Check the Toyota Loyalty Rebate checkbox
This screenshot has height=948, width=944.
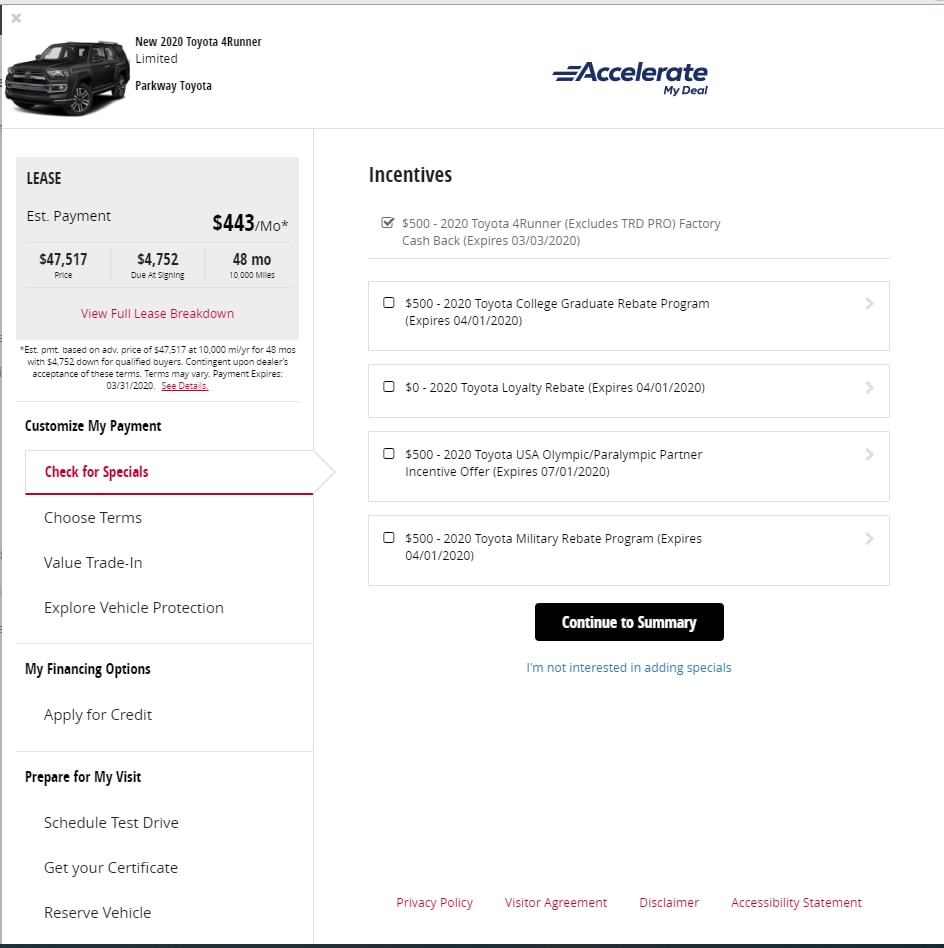[x=389, y=387]
